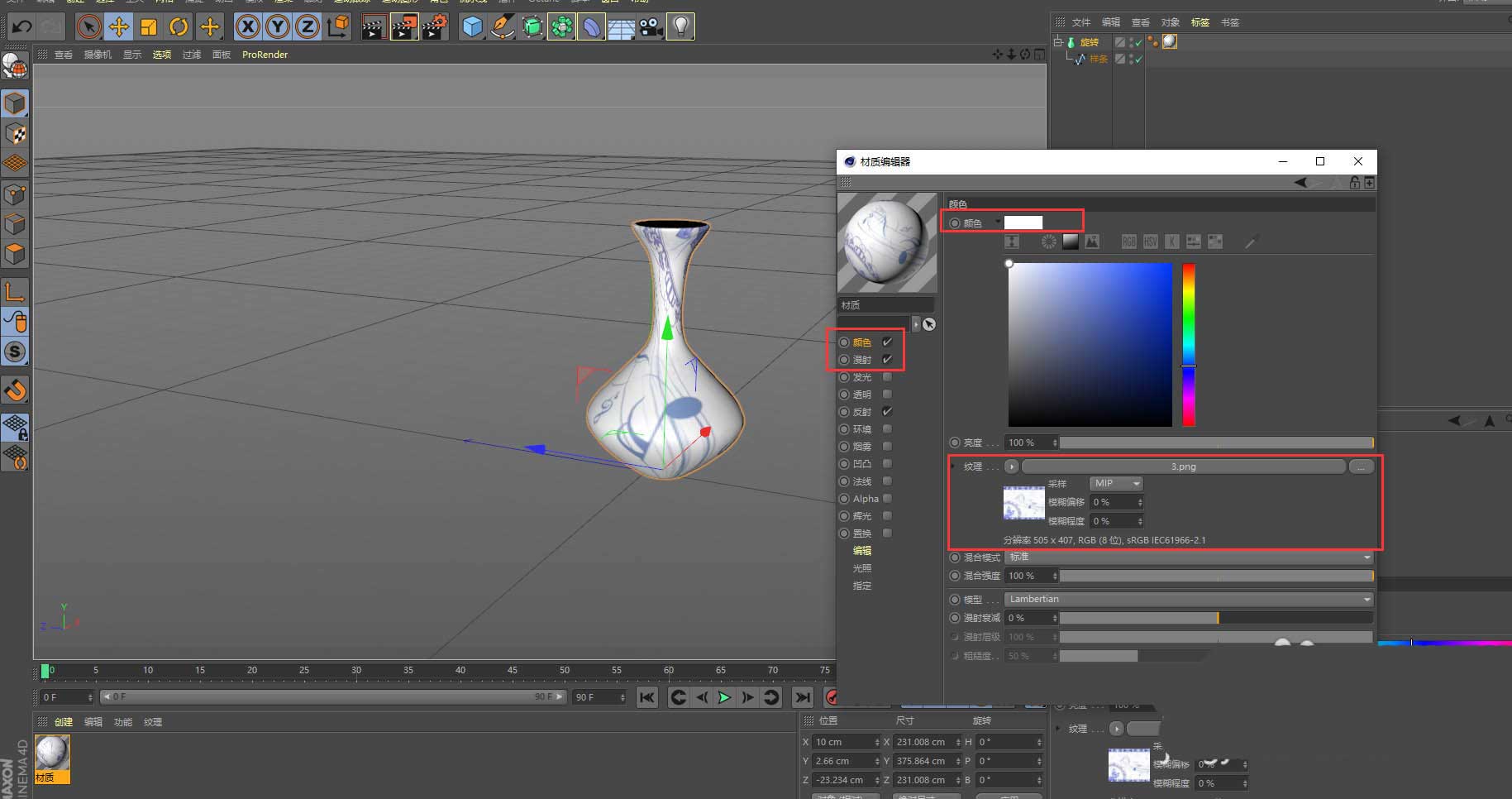1512x799 pixels.
Task: Enable the 透明 channel checkbox
Action: 887,395
